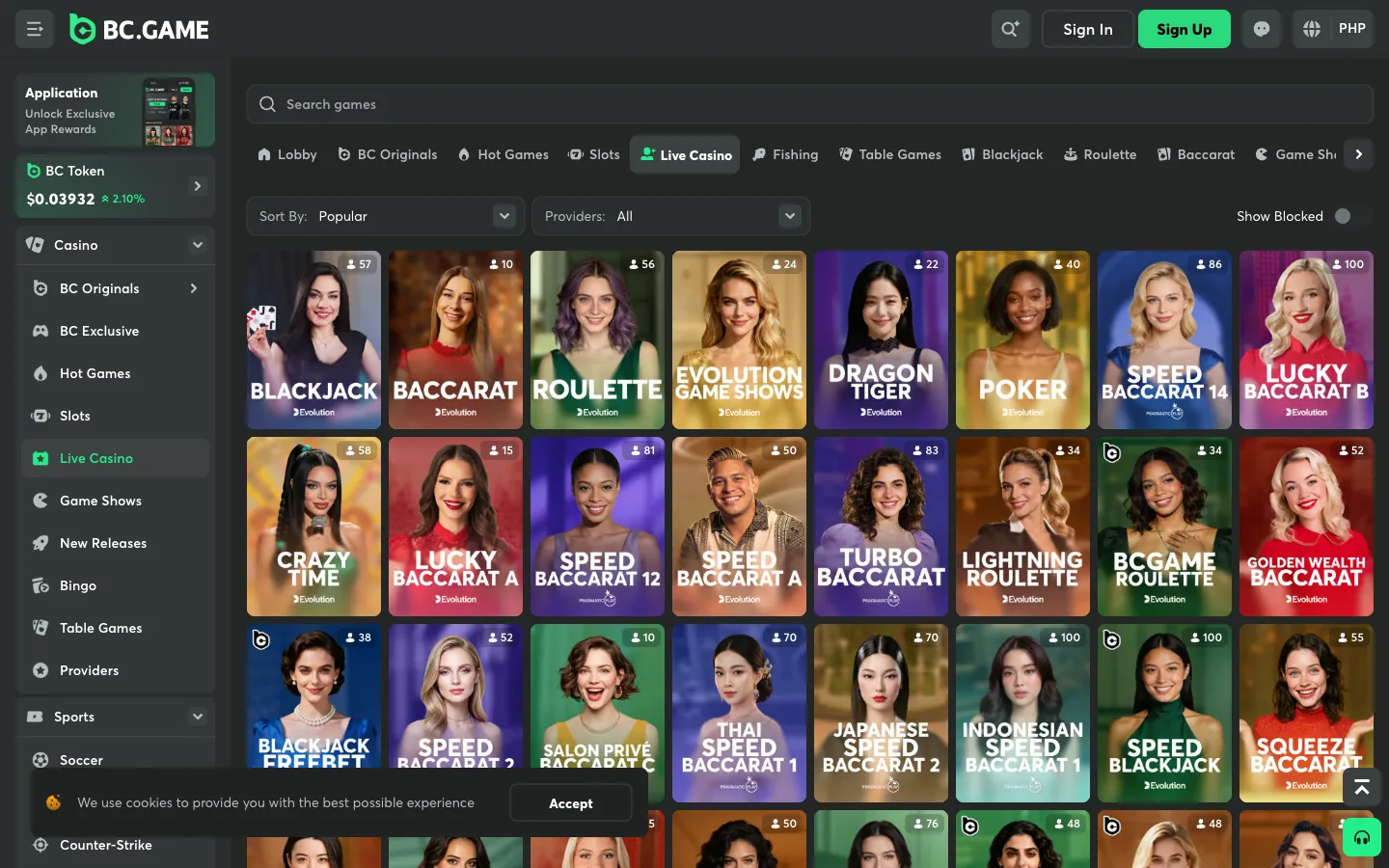Open the Providers All dropdown
This screenshot has width=1389, height=868.
[671, 216]
